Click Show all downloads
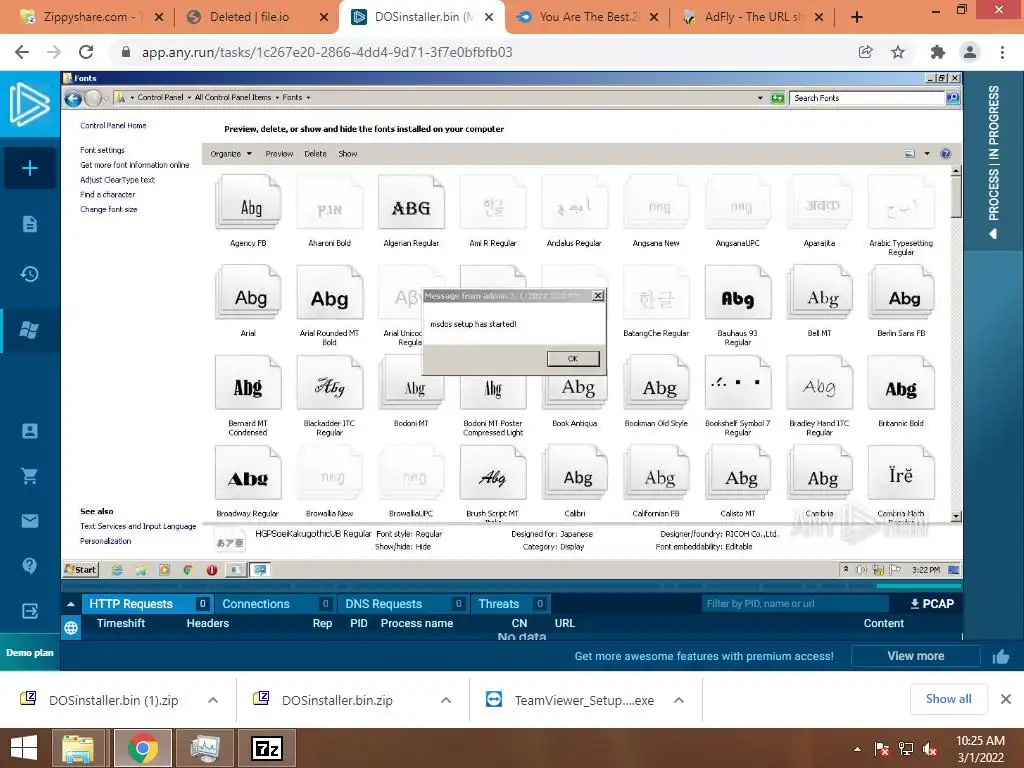This screenshot has width=1024, height=768. click(948, 699)
